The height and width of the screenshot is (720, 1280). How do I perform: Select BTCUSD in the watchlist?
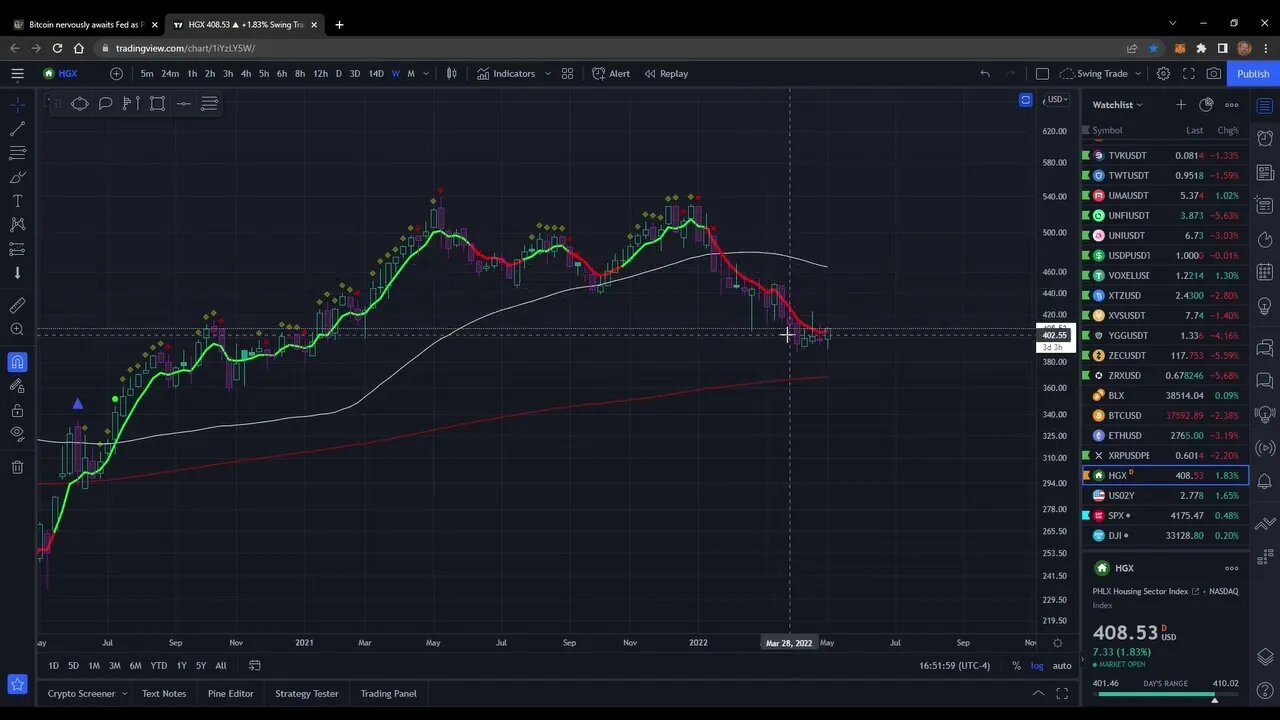(1165, 415)
